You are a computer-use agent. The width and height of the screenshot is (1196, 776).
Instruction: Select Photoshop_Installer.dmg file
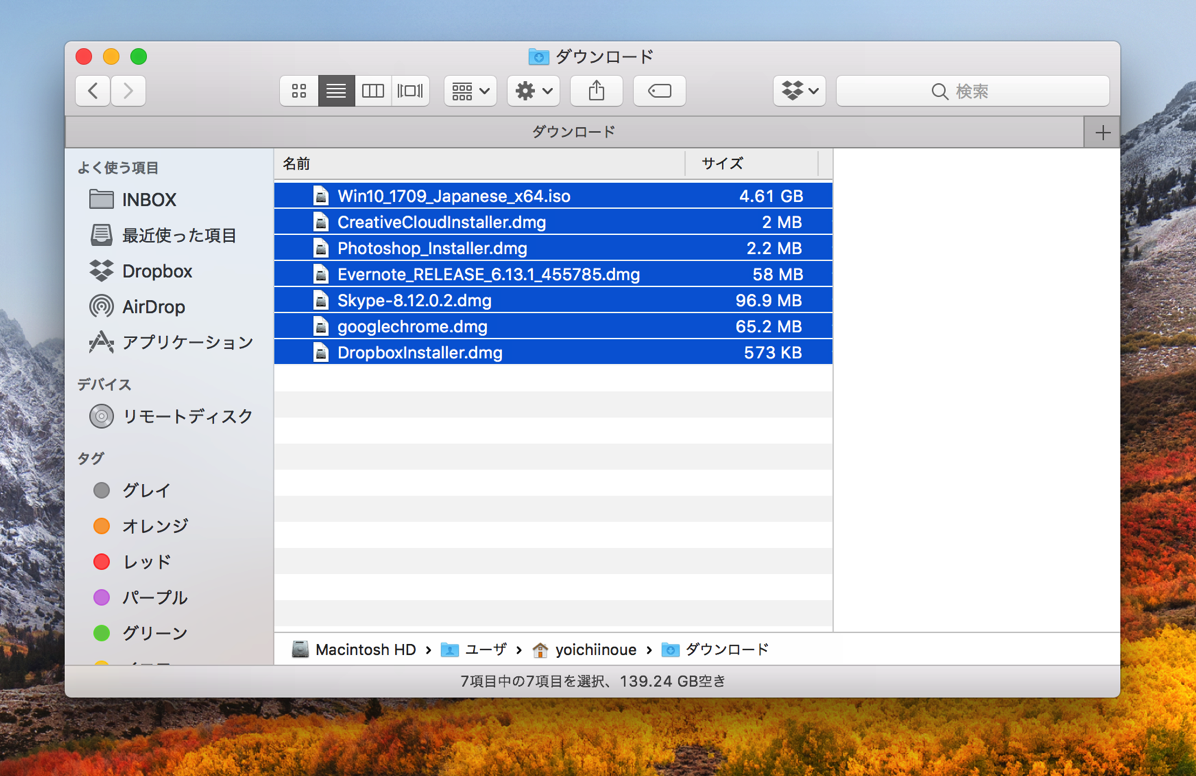553,248
